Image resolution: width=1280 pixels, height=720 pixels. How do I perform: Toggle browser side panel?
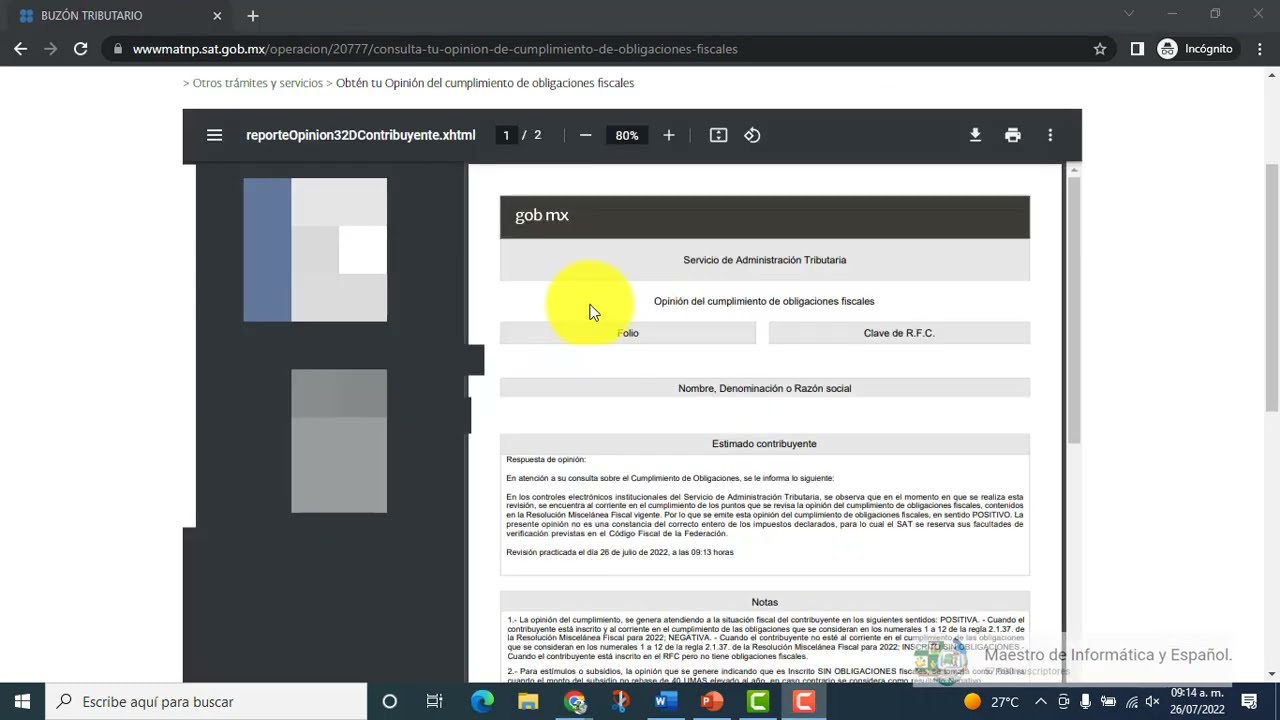coord(1137,48)
